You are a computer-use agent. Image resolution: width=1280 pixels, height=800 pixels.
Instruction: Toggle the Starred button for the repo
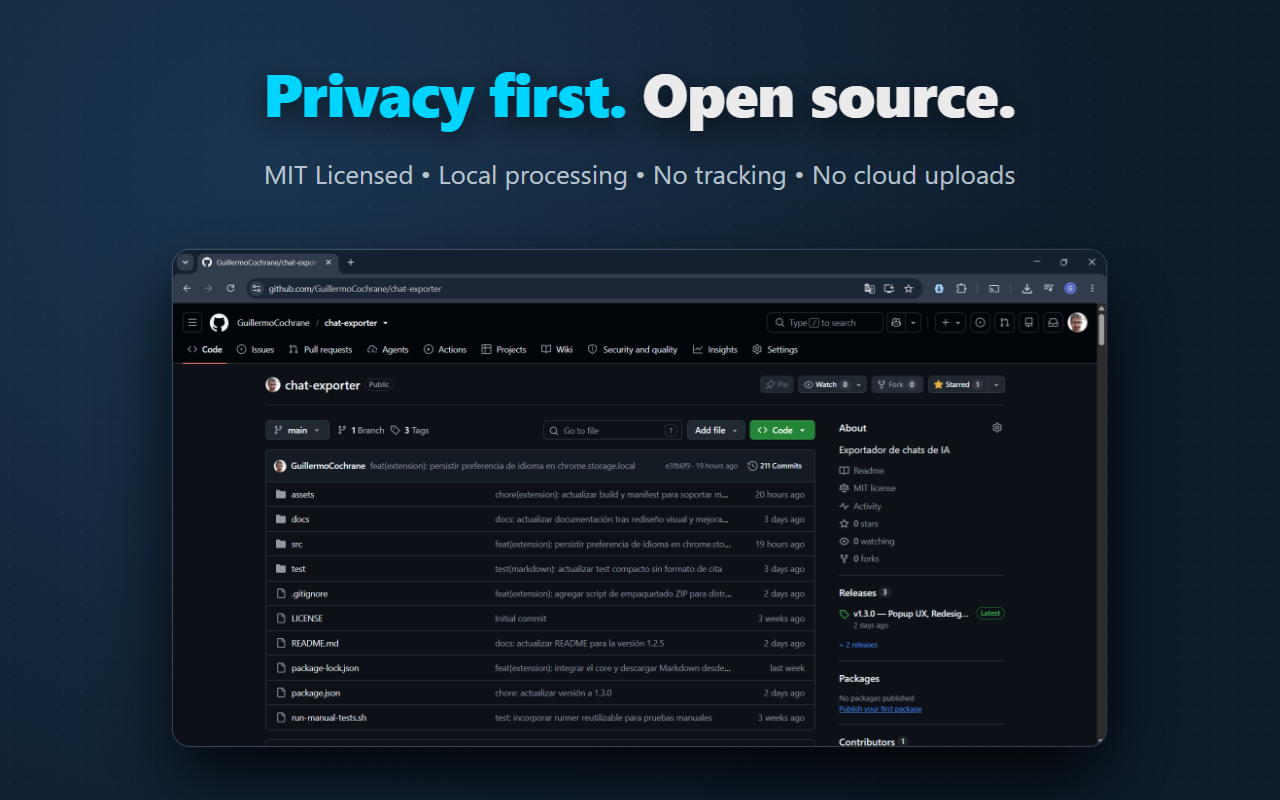coord(957,384)
